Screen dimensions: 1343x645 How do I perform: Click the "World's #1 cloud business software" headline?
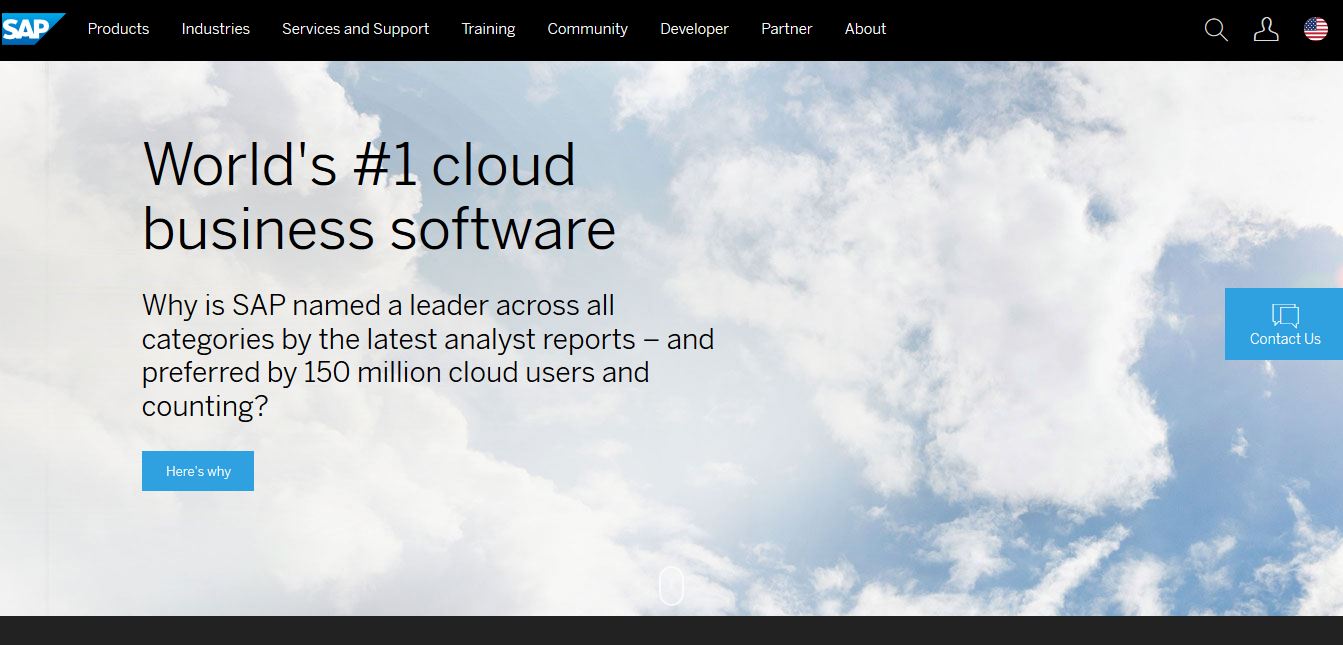pyautogui.click(x=378, y=196)
